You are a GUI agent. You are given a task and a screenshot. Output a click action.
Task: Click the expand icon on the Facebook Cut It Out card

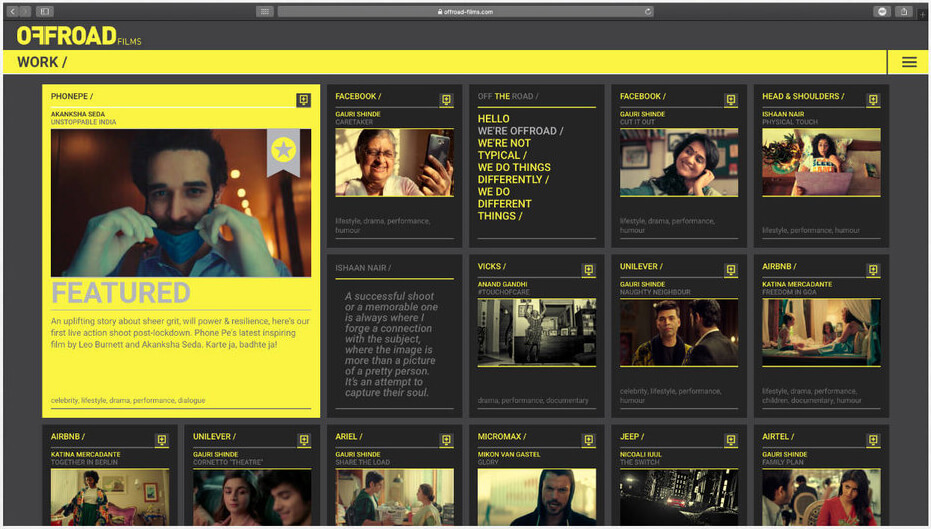coord(731,100)
